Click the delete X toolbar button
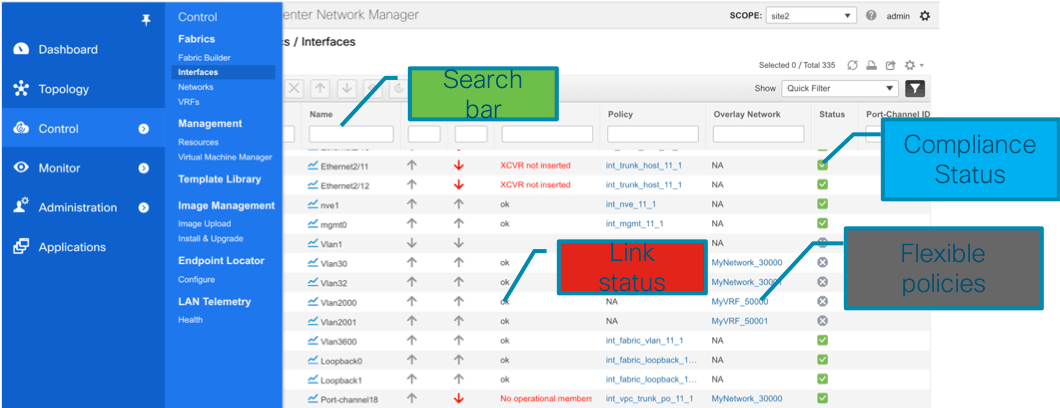This screenshot has width=1060, height=408. pos(294,88)
